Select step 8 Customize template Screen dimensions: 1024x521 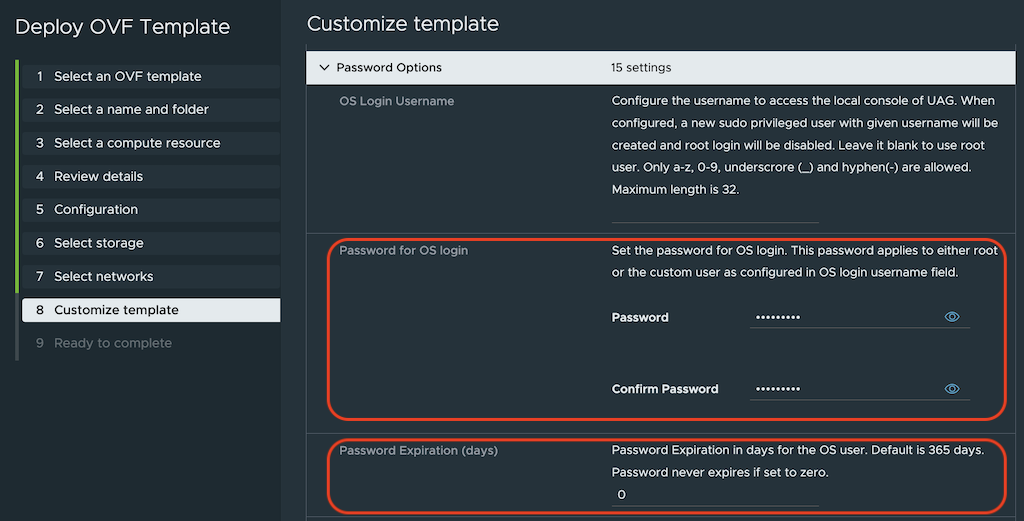116,310
